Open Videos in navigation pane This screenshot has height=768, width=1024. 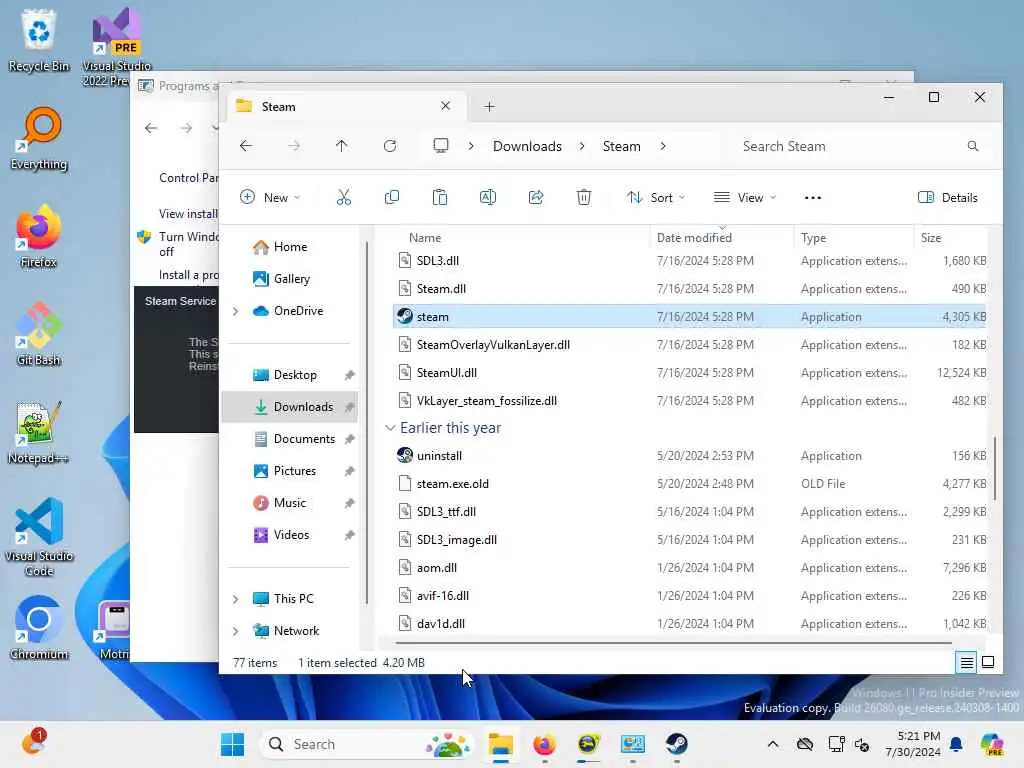(x=291, y=535)
